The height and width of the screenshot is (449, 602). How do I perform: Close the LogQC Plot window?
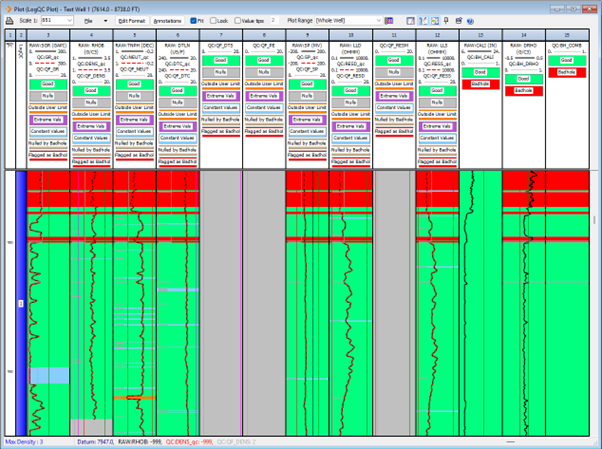589,8
